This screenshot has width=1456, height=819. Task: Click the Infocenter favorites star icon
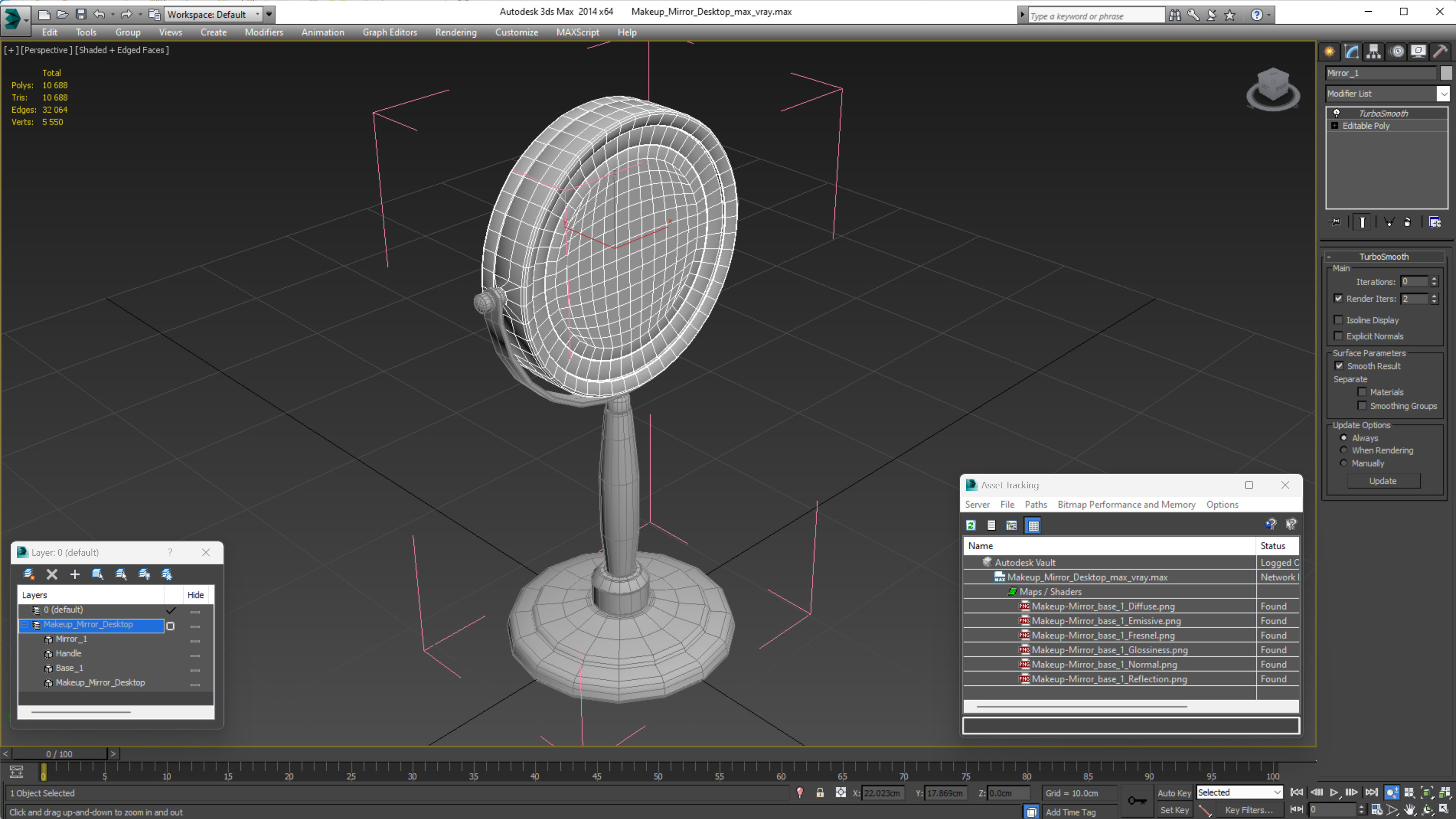[x=1230, y=15]
